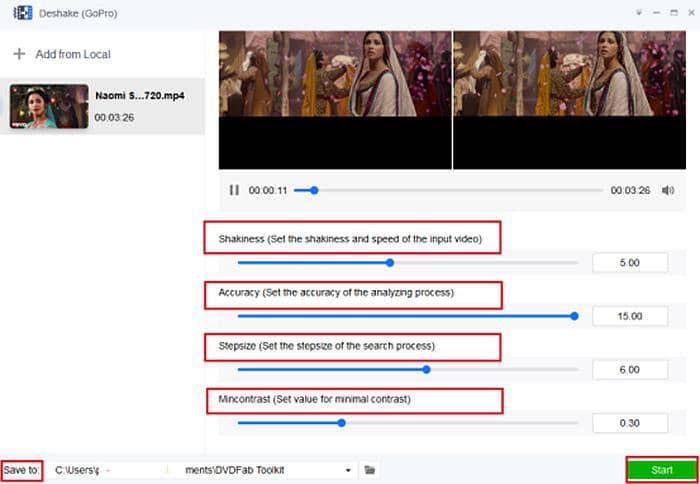Image resolution: width=700 pixels, height=484 pixels.
Task: Click the current time 00:00:11 label
Action: [x=268, y=191]
